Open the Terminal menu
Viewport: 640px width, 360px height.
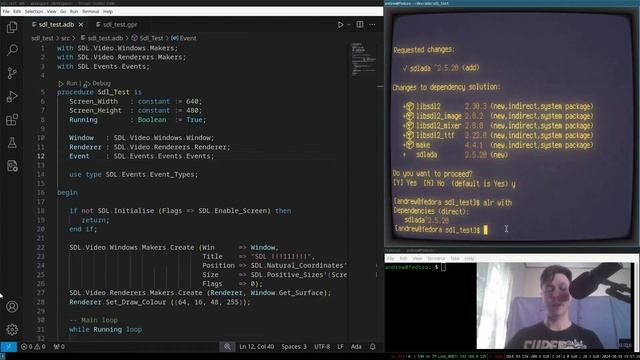[x=90, y=11]
